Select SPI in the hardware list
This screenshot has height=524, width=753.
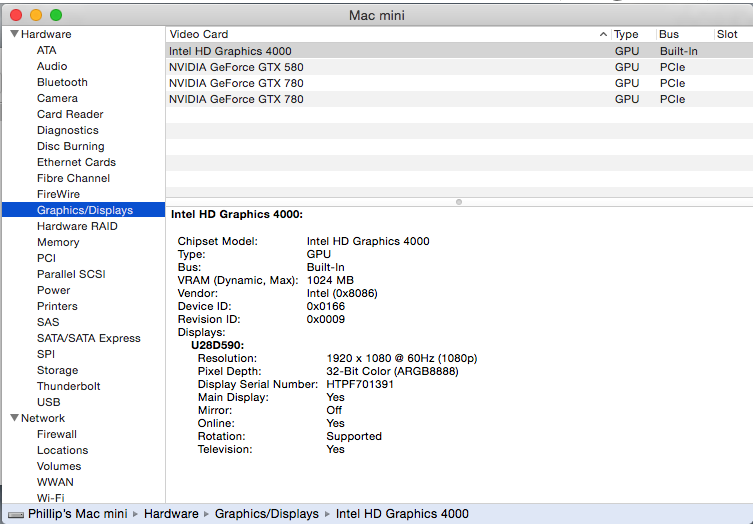(x=46, y=354)
